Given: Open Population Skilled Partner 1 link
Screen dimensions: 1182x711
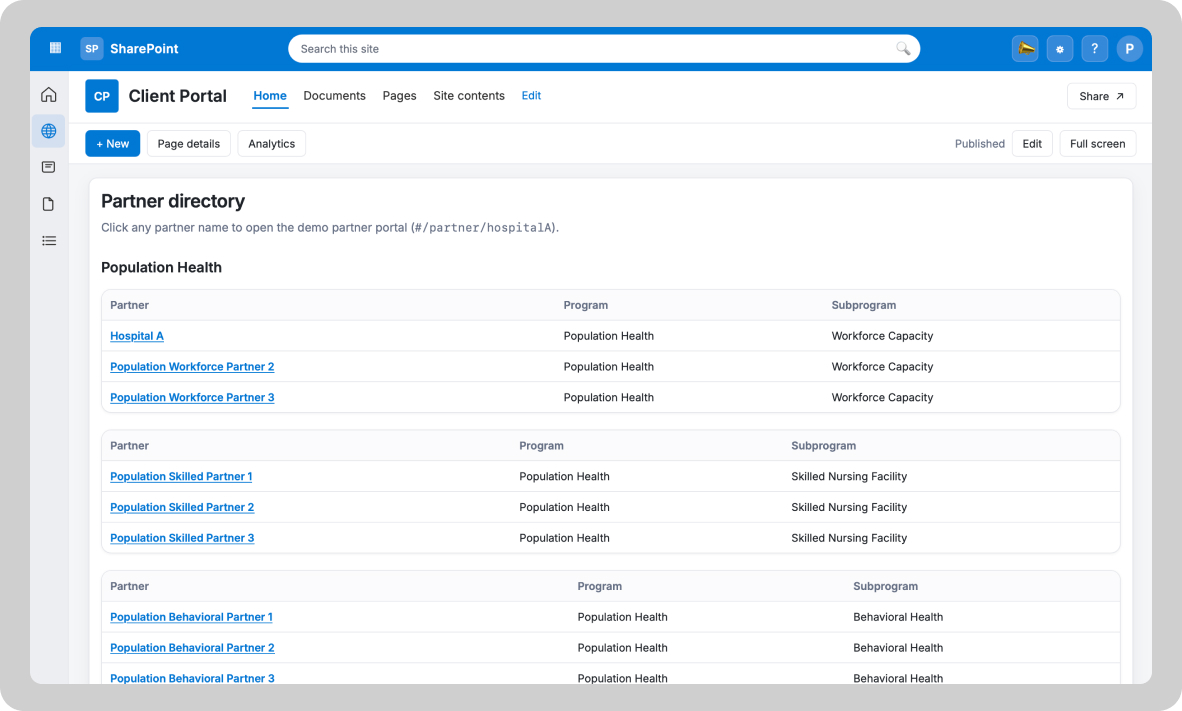Looking at the screenshot, I should (x=181, y=477).
